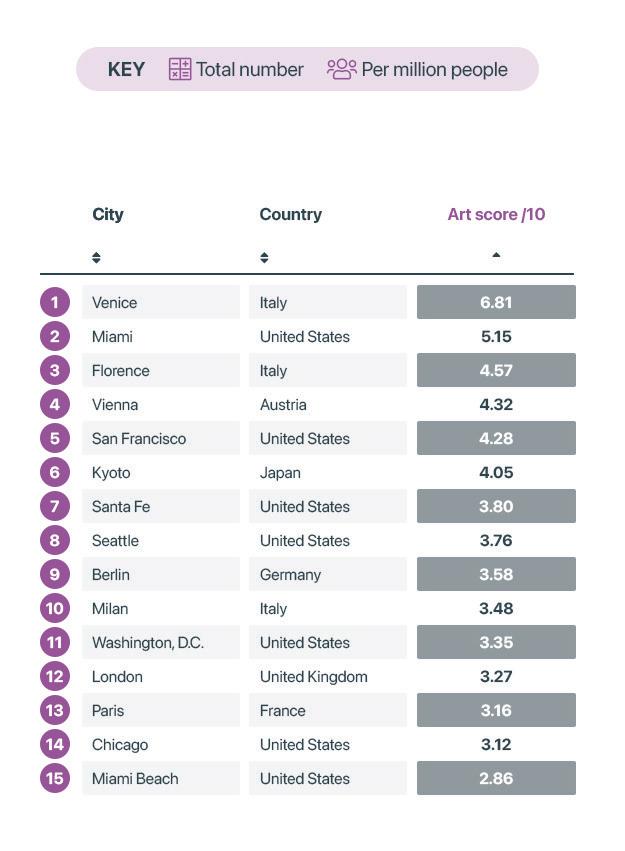The width and height of the screenshot is (625, 851).
Task: Sort table by Country arrows
Action: click(x=264, y=258)
